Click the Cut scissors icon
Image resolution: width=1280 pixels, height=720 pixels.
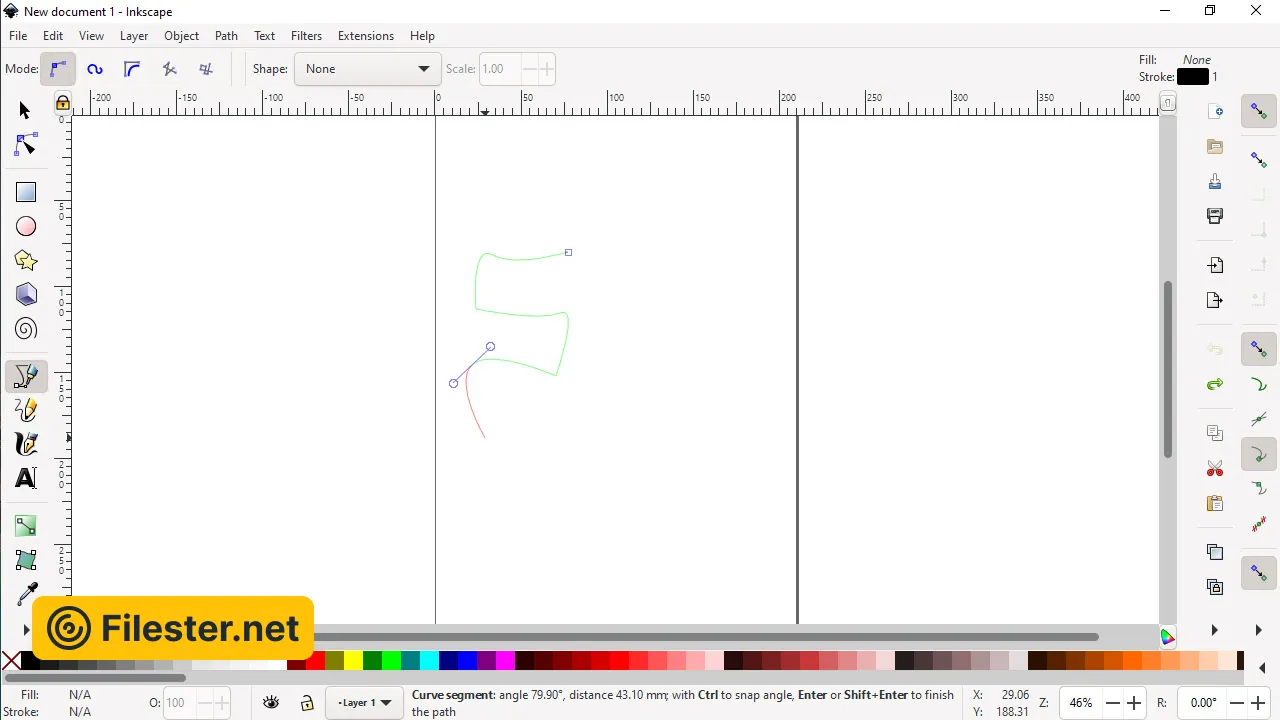[x=1215, y=468]
